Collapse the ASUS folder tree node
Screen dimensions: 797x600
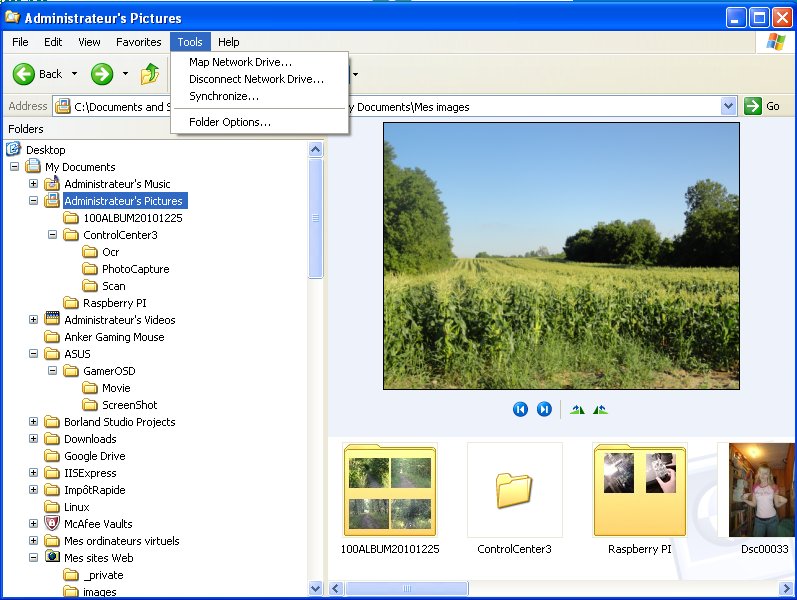click(x=33, y=354)
